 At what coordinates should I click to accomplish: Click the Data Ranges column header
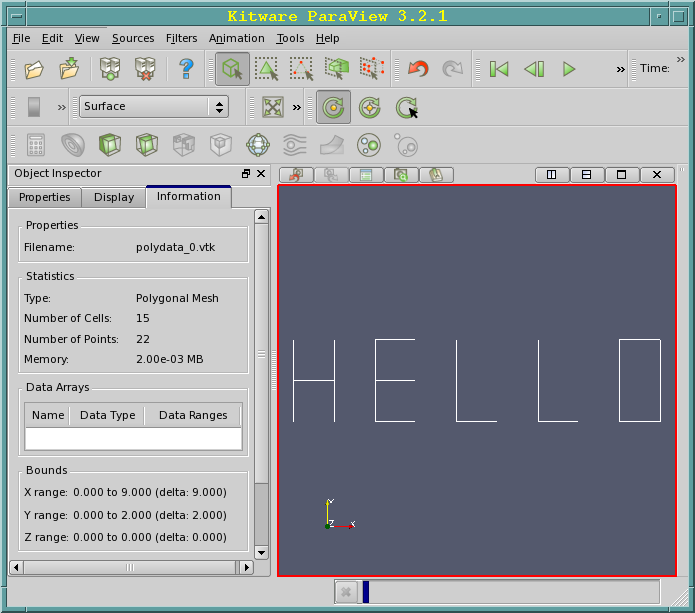pos(192,415)
